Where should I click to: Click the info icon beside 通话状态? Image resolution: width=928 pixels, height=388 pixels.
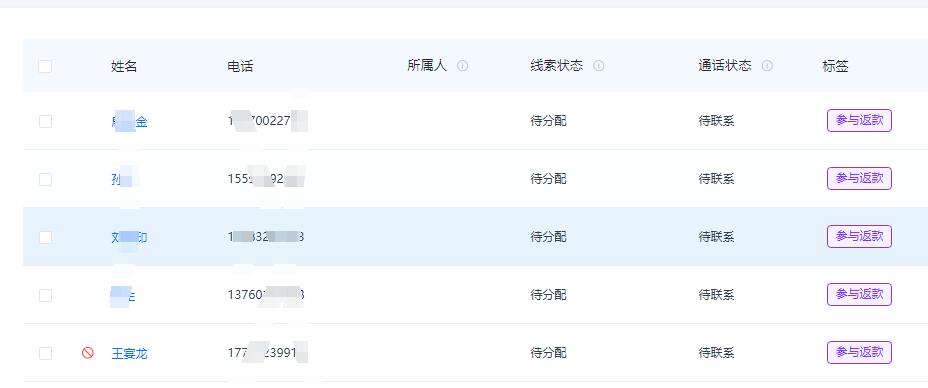[x=767, y=66]
